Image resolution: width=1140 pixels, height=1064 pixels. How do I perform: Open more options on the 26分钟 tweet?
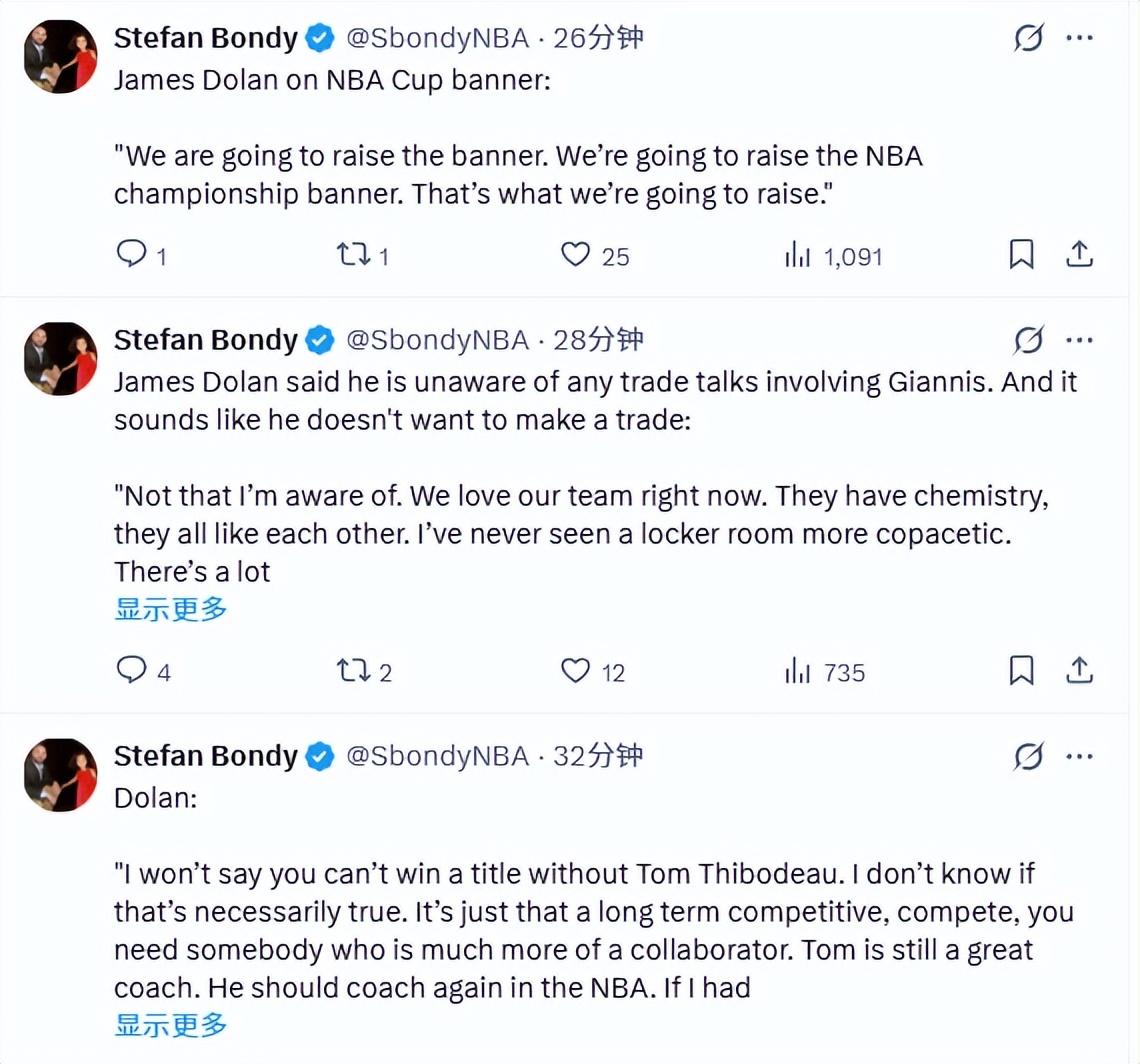(x=1080, y=39)
